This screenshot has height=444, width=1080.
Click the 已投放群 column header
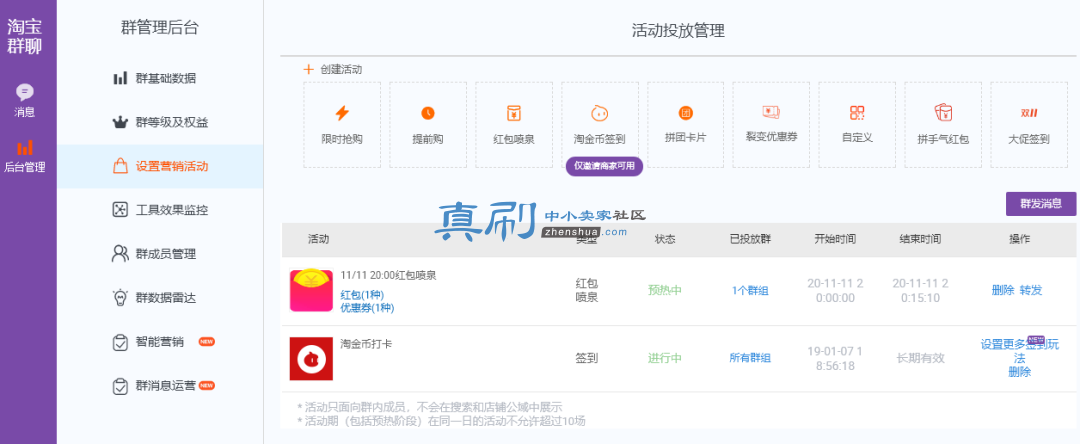(x=750, y=239)
